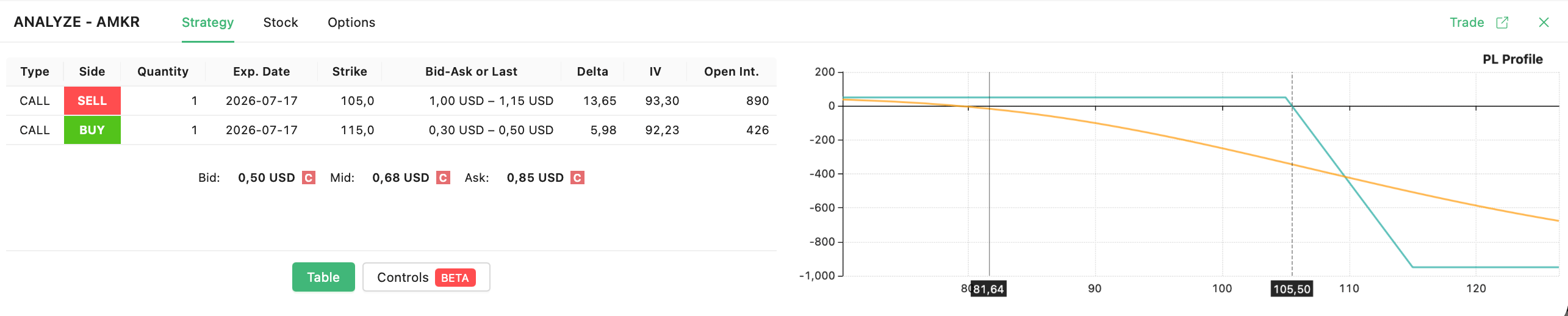Screen dimensions: 1568x316
Task: Switch to the Options tab
Action: [351, 23]
